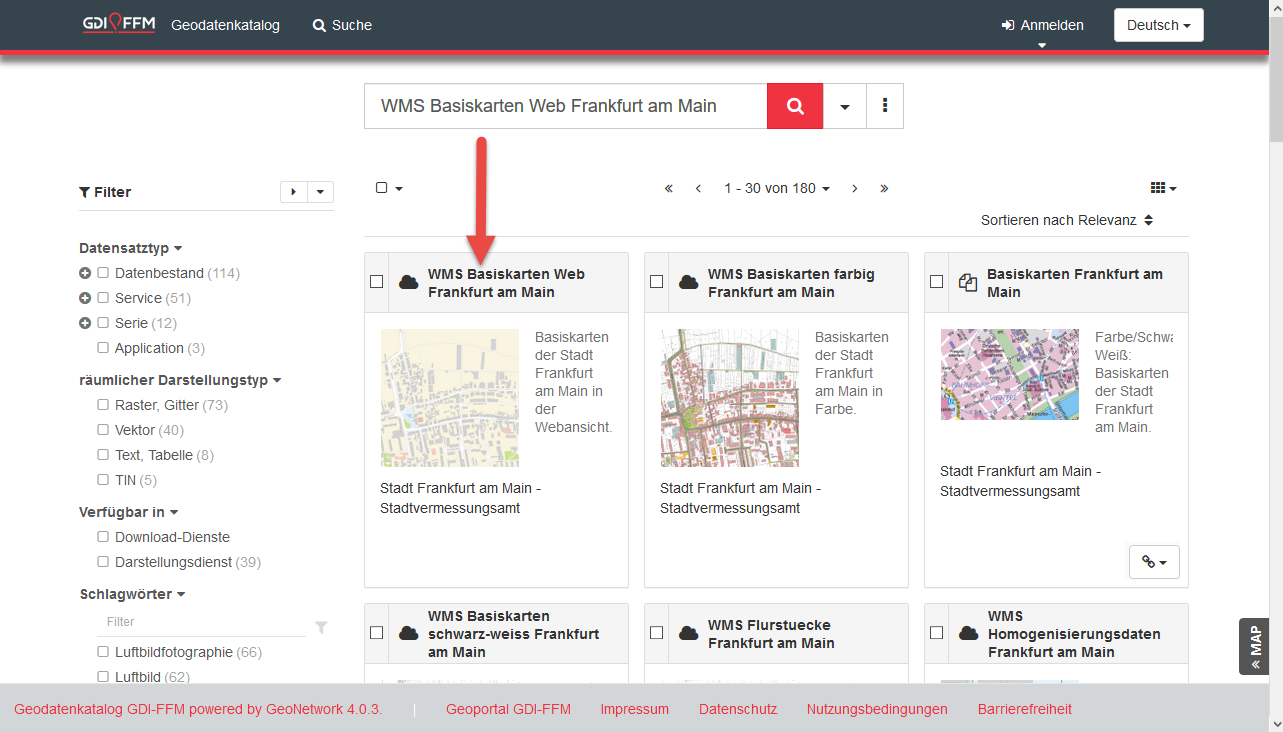The height and width of the screenshot is (732, 1283).
Task: Go to the next results page
Action: [854, 188]
